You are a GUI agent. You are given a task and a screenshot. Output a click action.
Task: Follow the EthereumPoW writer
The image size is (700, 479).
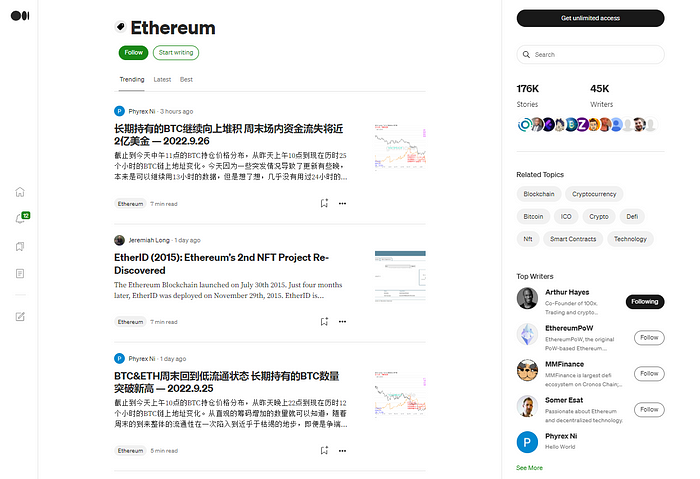click(649, 337)
